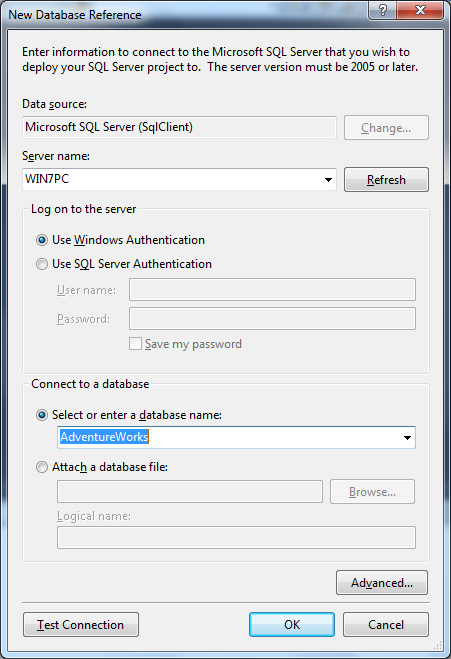Viewport: 451px width, 659px height.
Task: Open the database name dropdown arrow
Action: coord(407,438)
